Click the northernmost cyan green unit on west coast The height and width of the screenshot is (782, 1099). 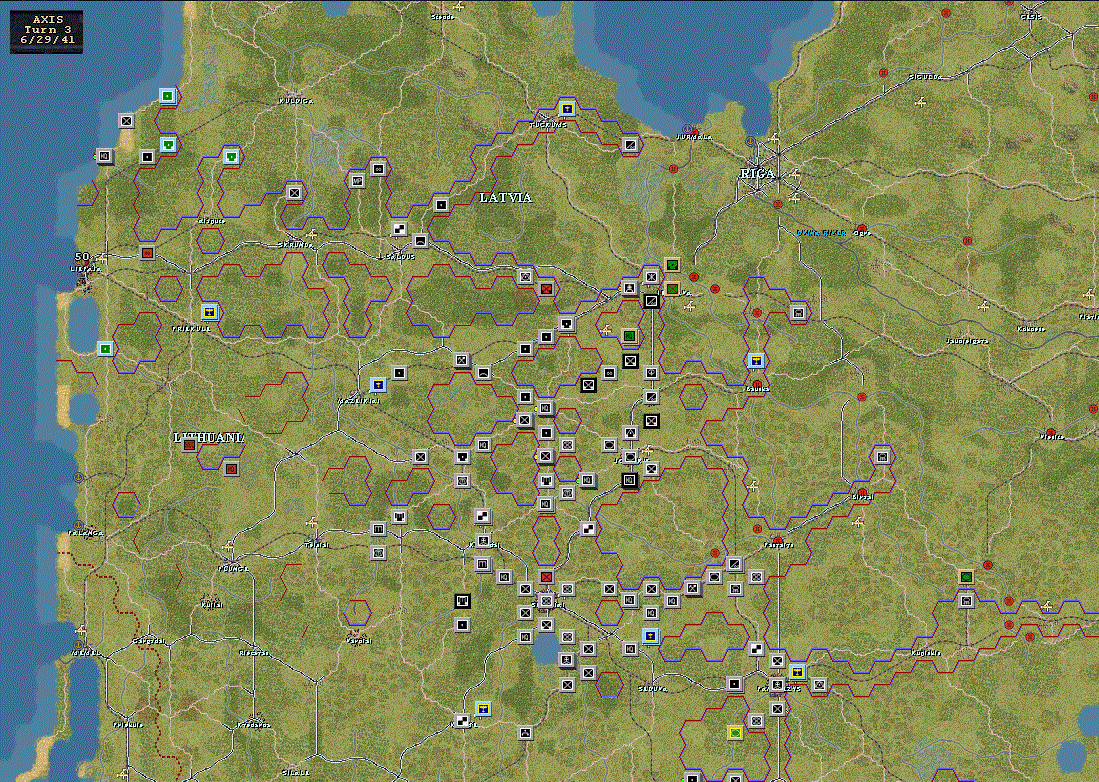168,95
